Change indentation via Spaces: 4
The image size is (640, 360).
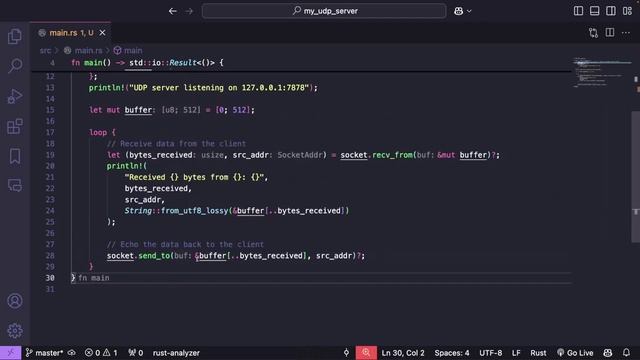452,353
